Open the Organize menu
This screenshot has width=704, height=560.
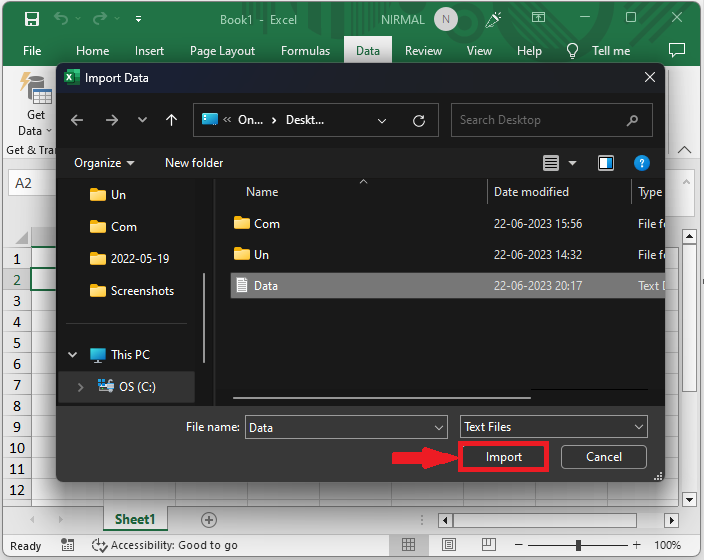click(104, 163)
